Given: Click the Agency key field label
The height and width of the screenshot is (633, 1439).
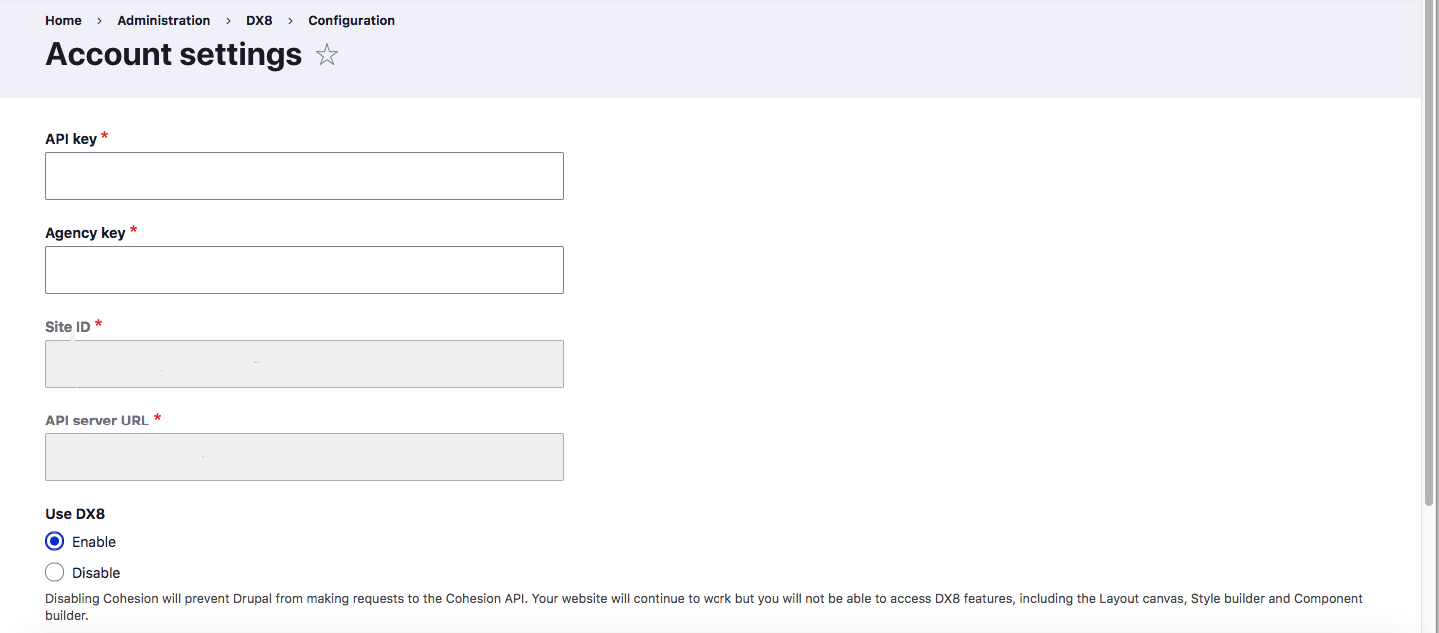Looking at the screenshot, I should tap(85, 233).
